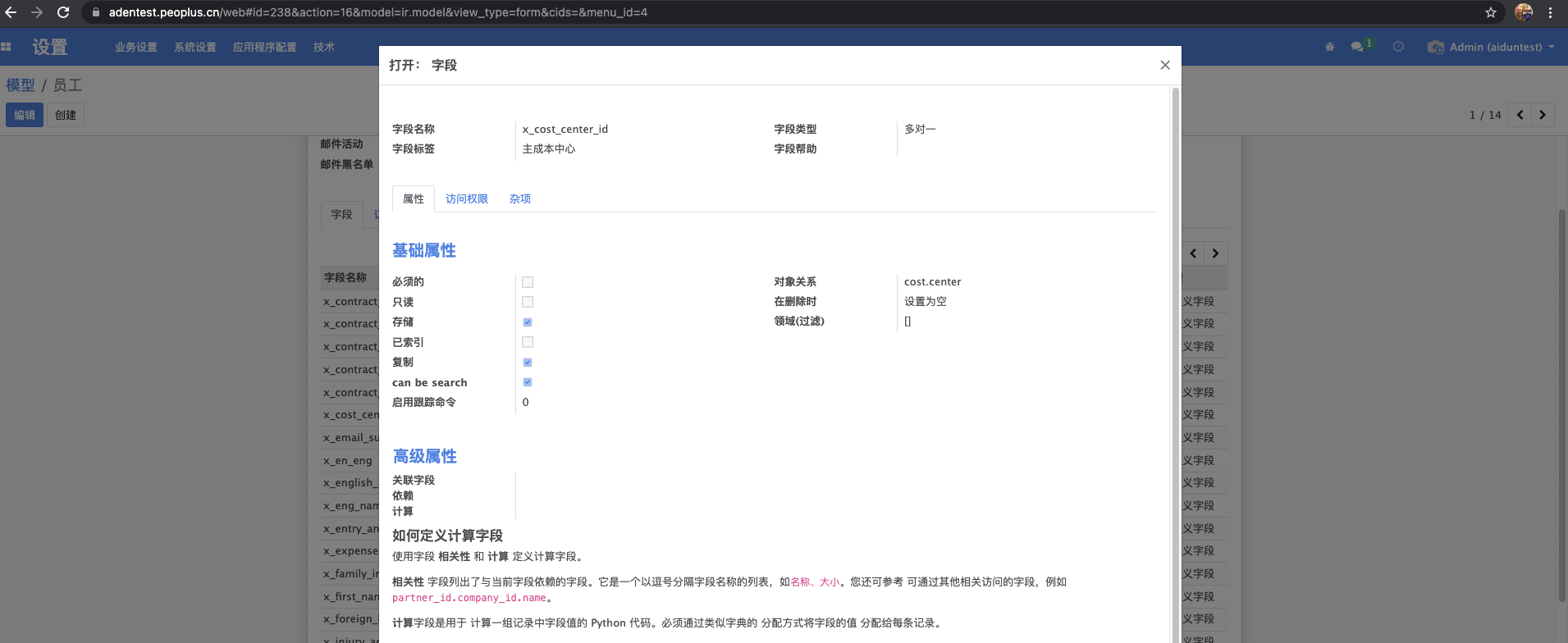Open the activities clock icon
The height and width of the screenshot is (643, 1568).
pyautogui.click(x=1398, y=47)
